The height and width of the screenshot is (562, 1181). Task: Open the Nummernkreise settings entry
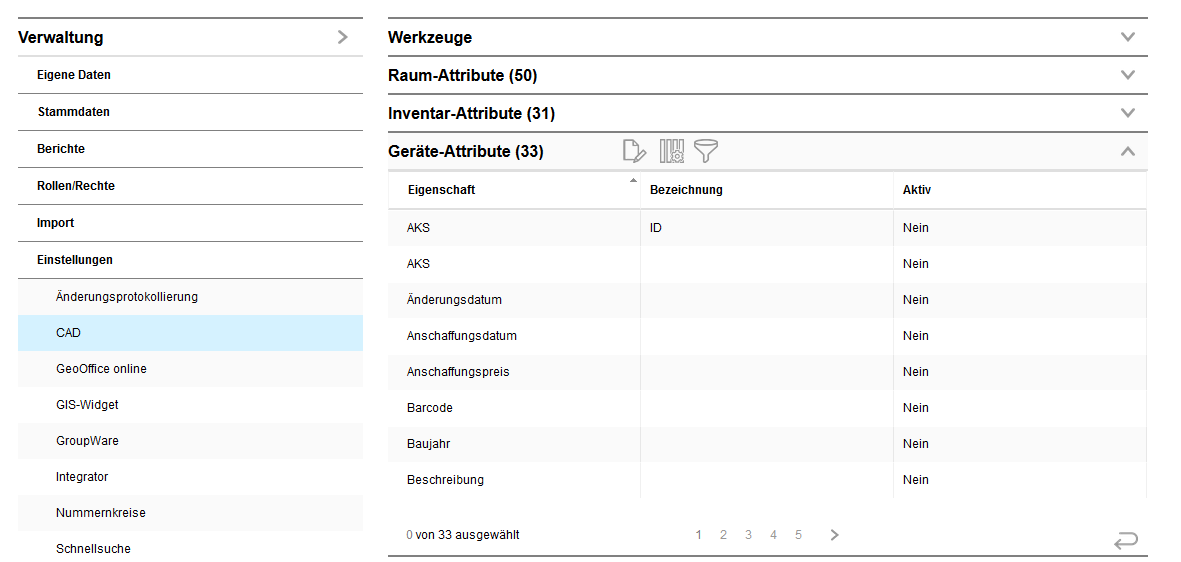click(x=101, y=513)
